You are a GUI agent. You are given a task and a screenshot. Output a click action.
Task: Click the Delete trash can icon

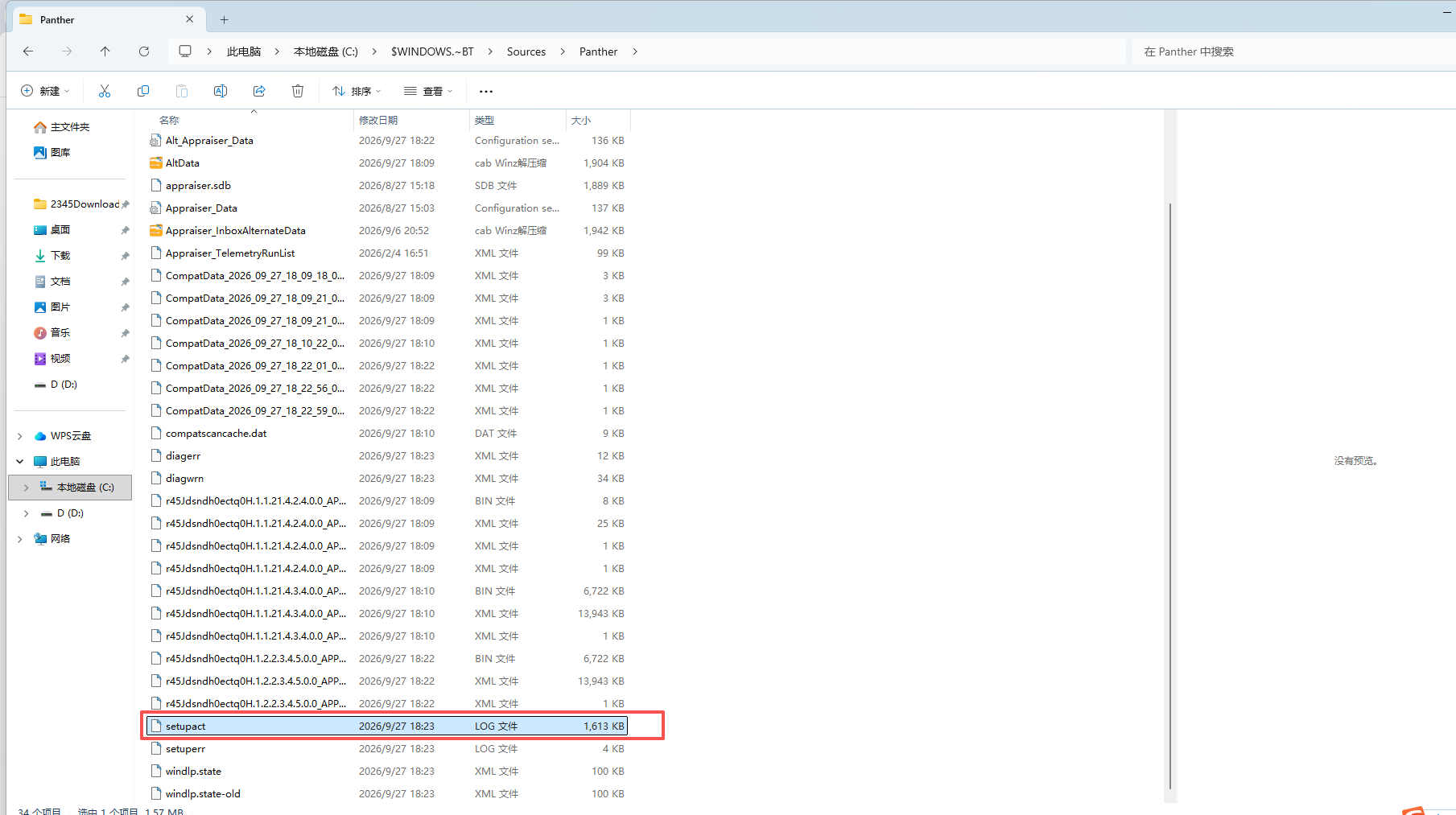coord(298,91)
